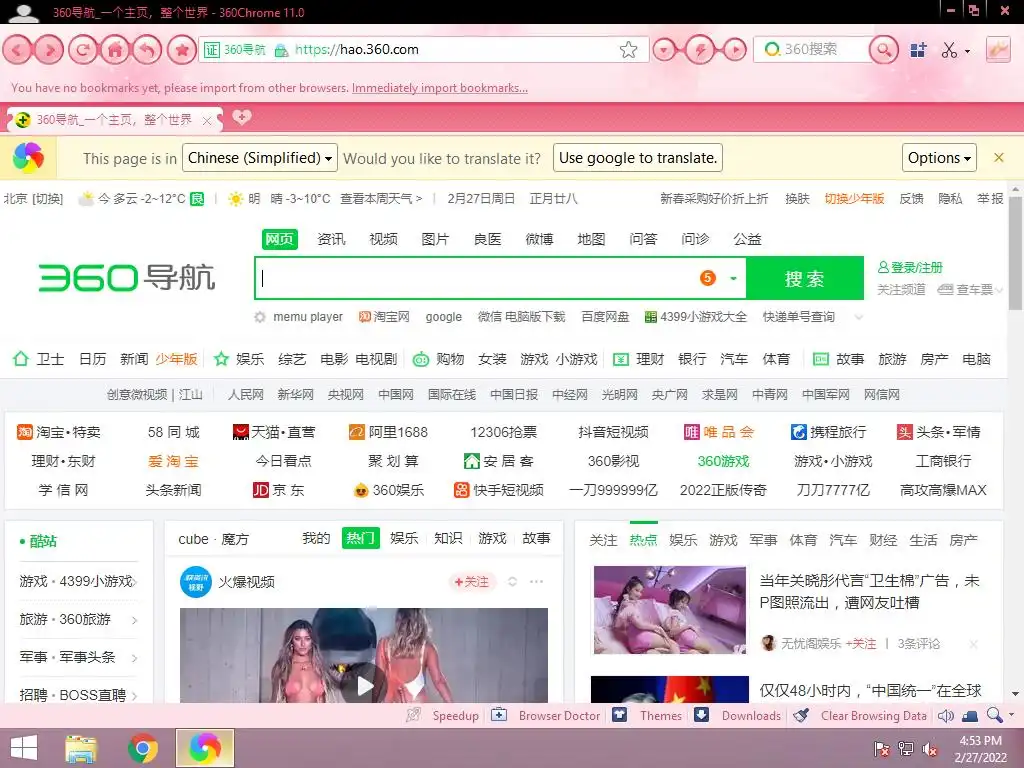Click the user avatar icon in title bar

pos(24,12)
